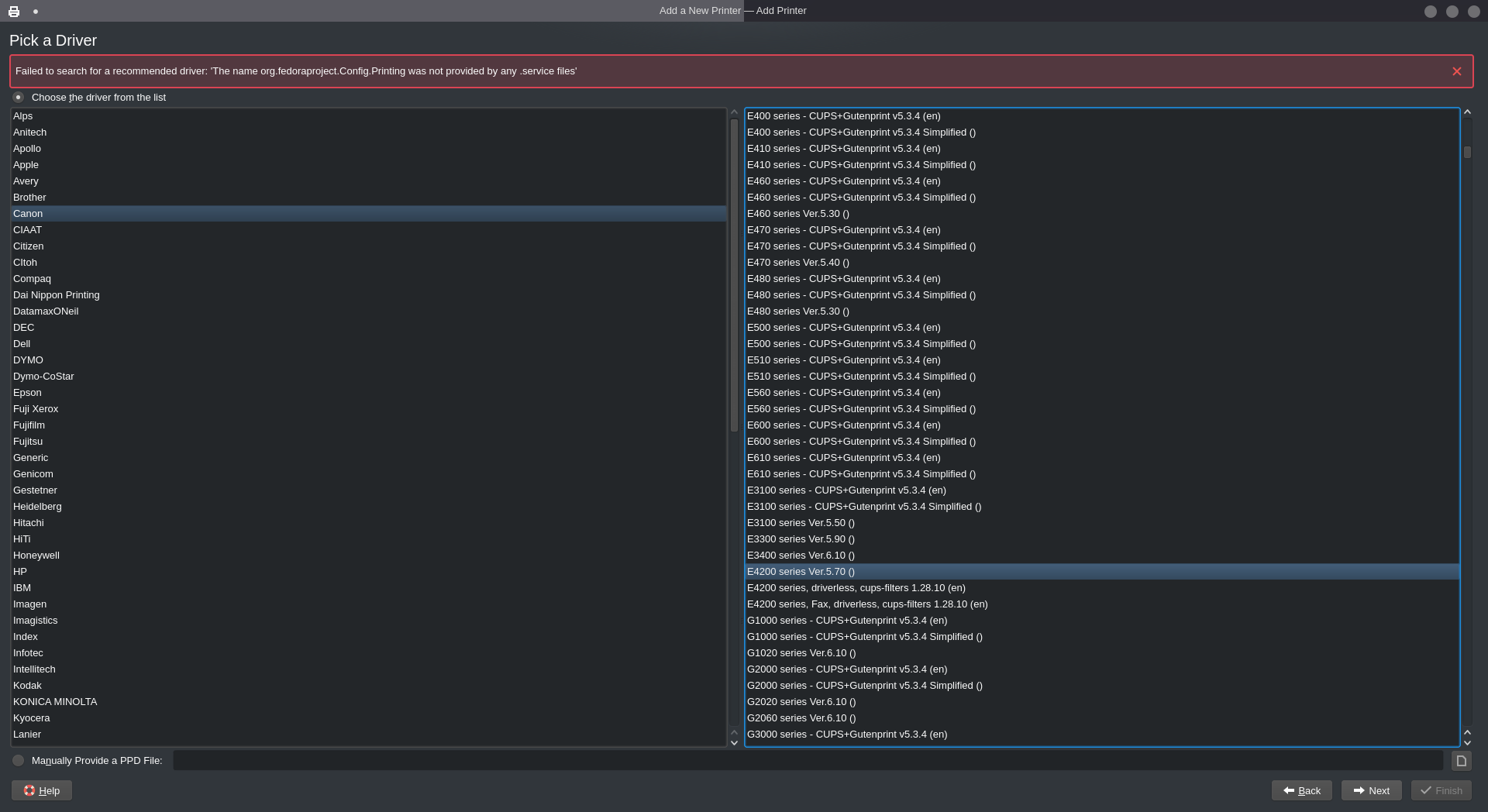Select Alps manufacturer
Image resolution: width=1488 pixels, height=812 pixels.
click(x=369, y=116)
